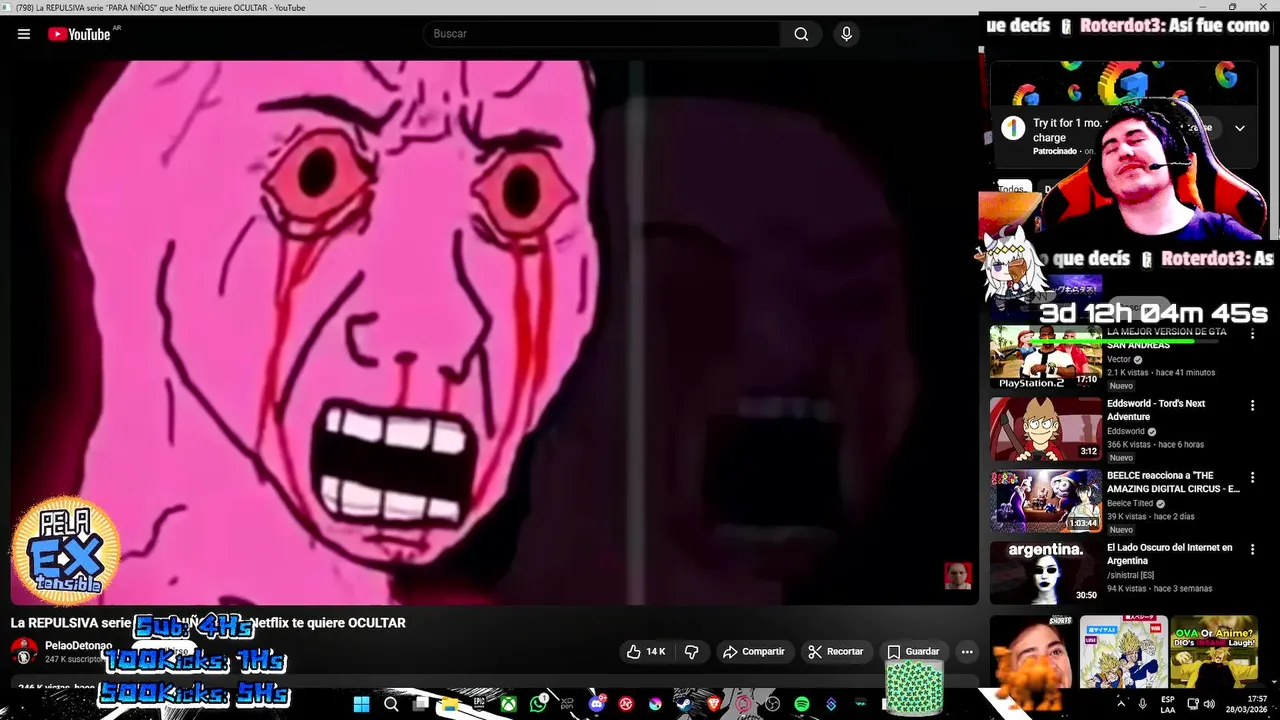
Task: Open Spotify from the taskbar
Action: pos(802,704)
